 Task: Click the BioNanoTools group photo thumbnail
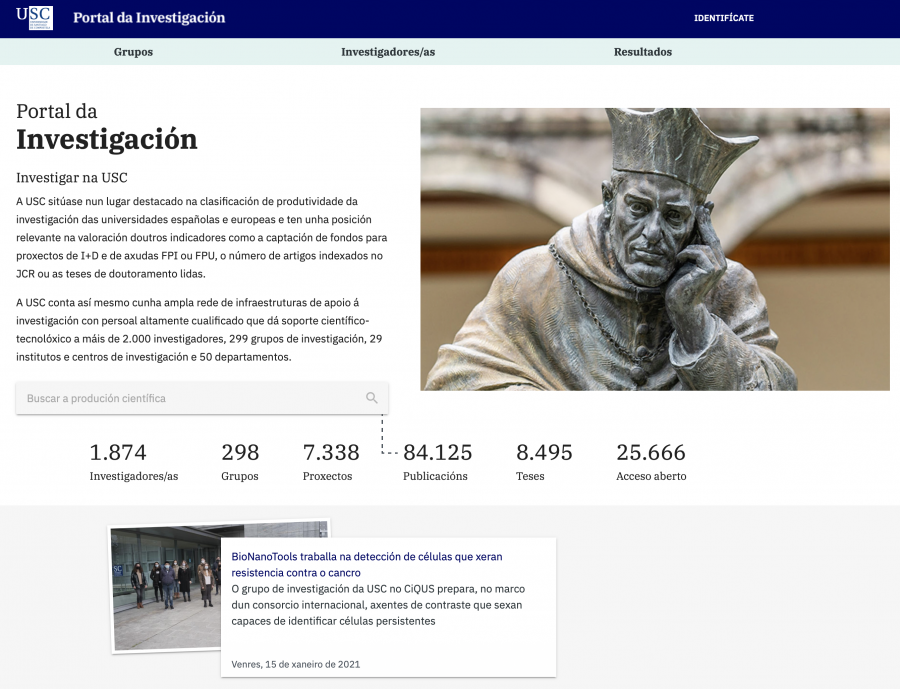click(x=166, y=587)
